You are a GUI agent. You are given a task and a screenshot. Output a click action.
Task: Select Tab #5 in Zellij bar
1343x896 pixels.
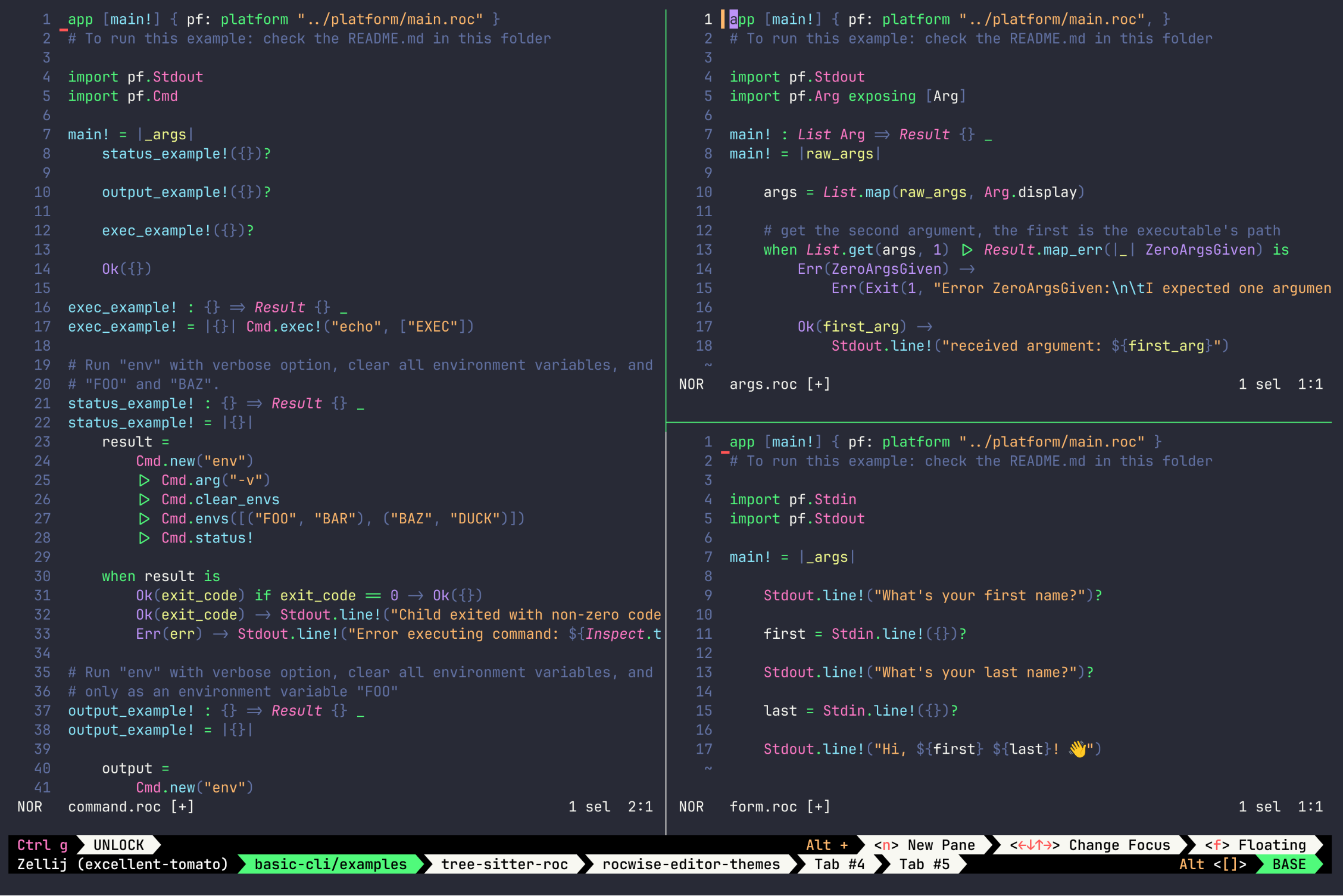pos(924,864)
